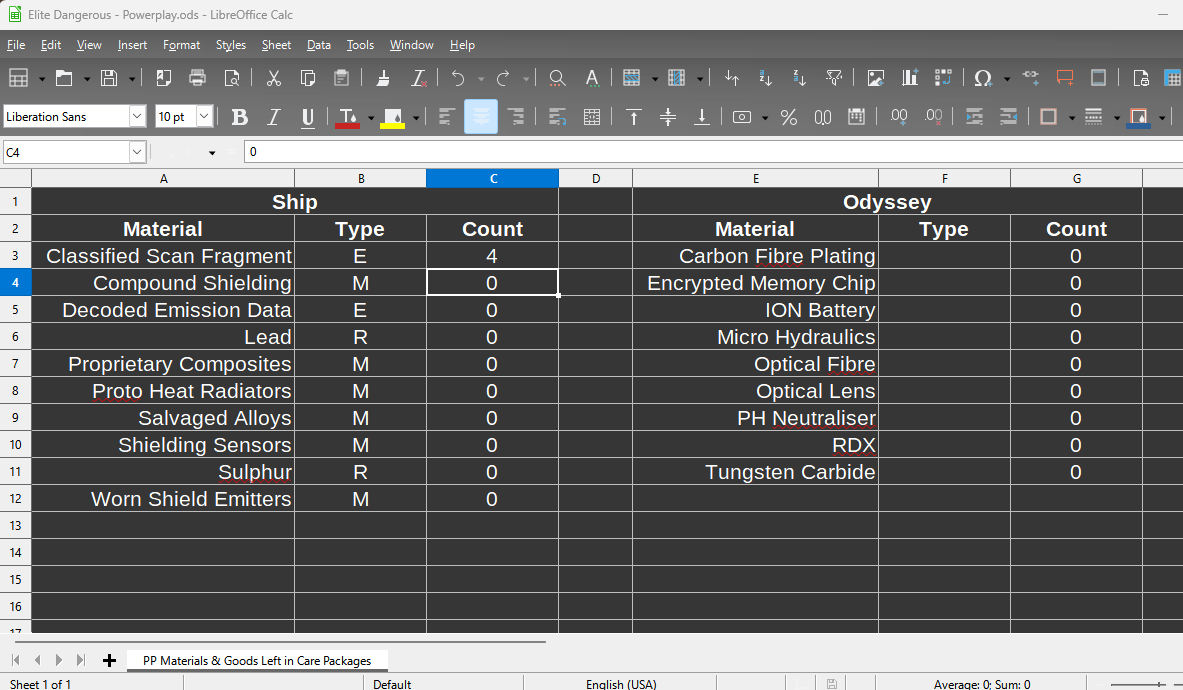1183x690 pixels.
Task: Toggle Wrap Text for the cell
Action: (x=558, y=117)
